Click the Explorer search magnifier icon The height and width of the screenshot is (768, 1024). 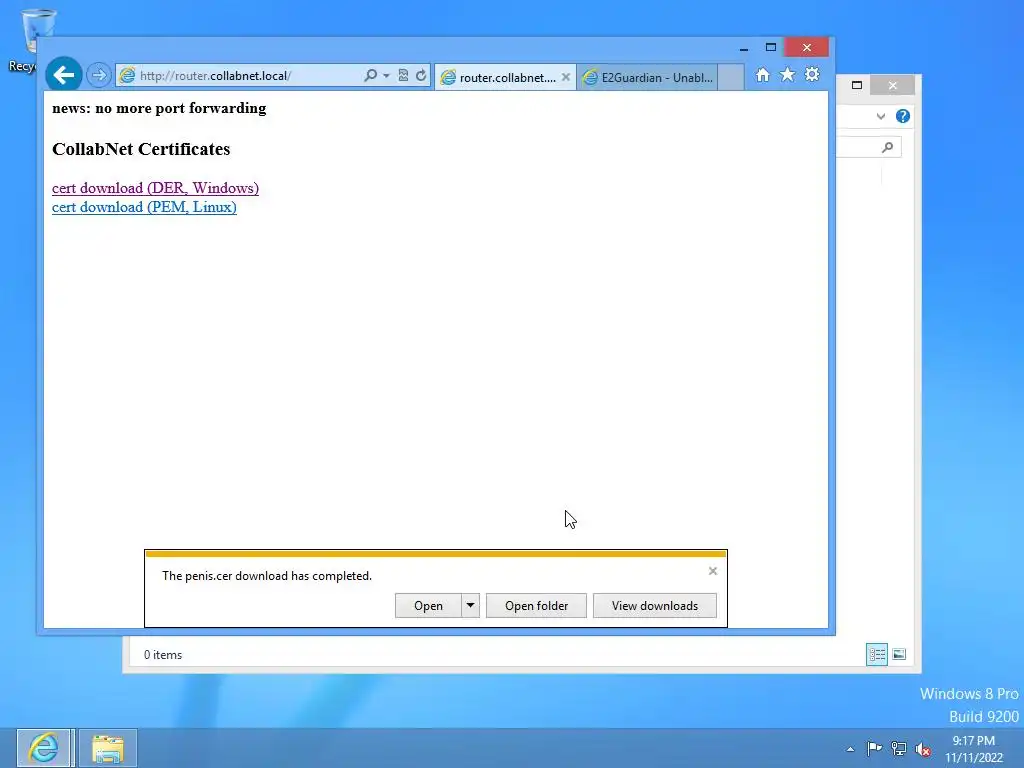tap(887, 148)
